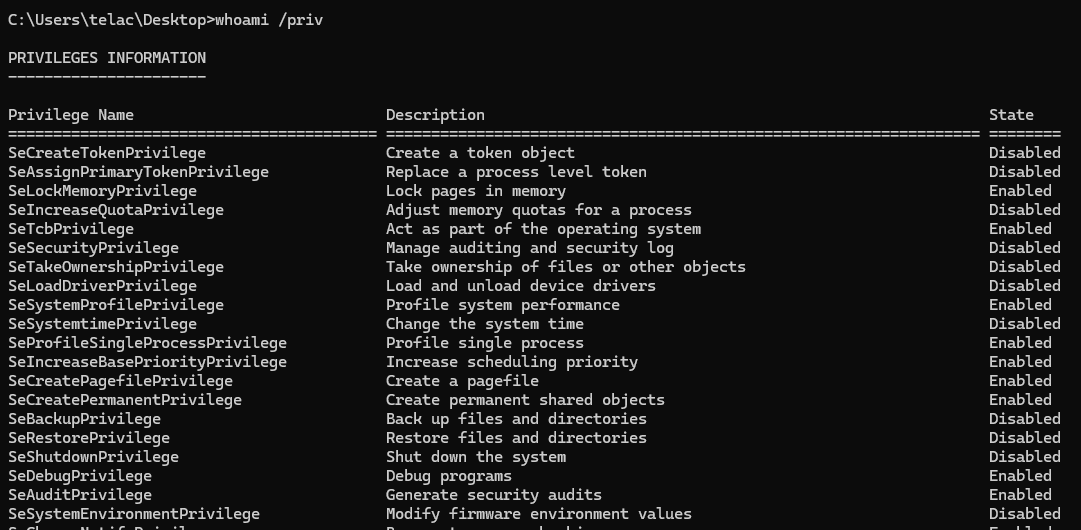Click Enabled state of SeDebugPrivilege
This screenshot has height=530, width=1081.
[1020, 476]
